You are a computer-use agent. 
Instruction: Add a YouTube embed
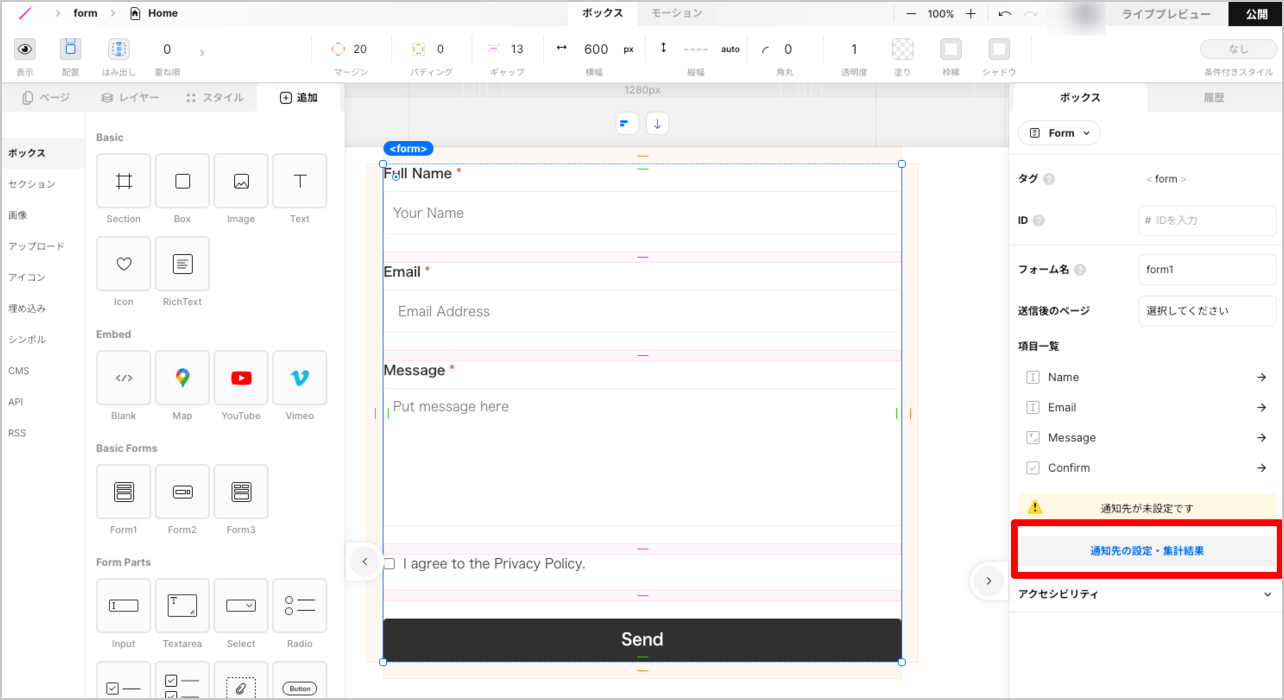click(x=241, y=378)
